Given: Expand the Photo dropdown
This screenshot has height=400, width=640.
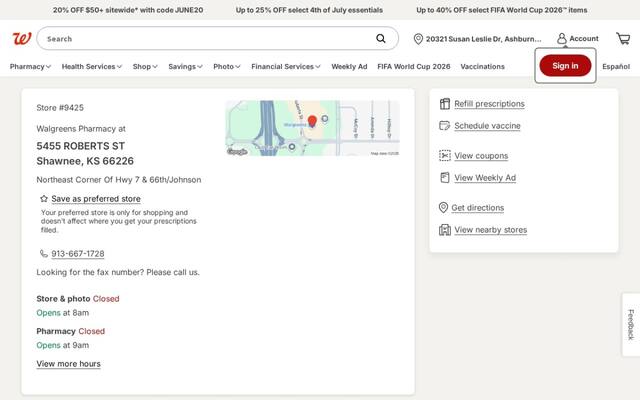Looking at the screenshot, I should point(227,66).
